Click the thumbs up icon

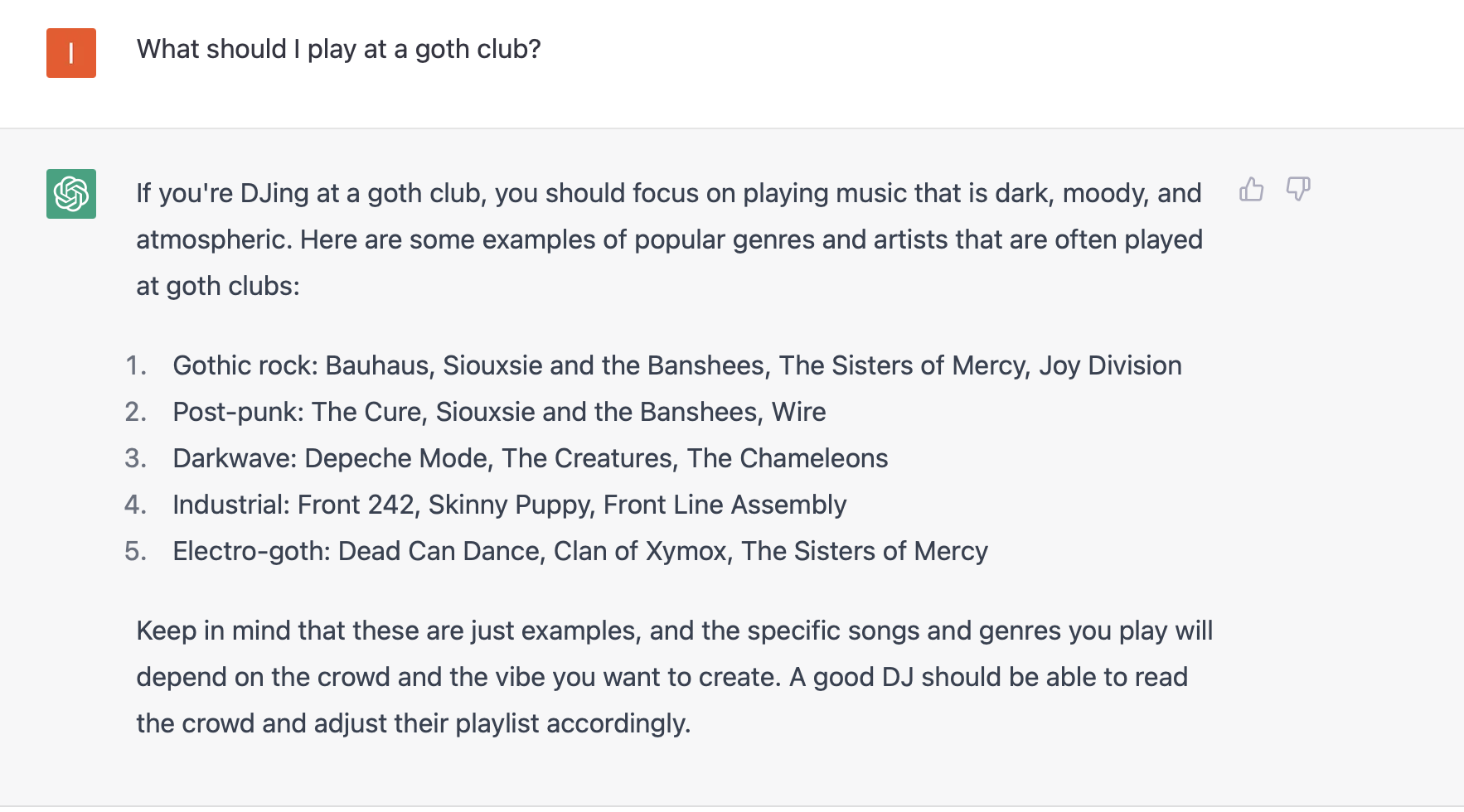pyautogui.click(x=1251, y=190)
